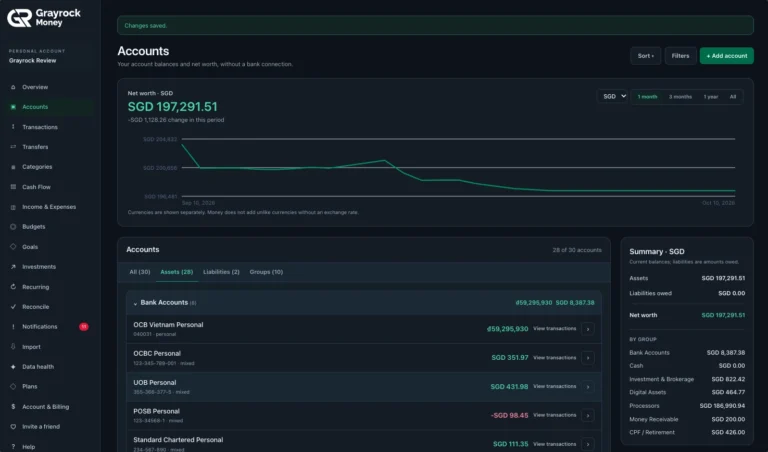
Task: View transactions for POSB Personal
Action: point(554,415)
